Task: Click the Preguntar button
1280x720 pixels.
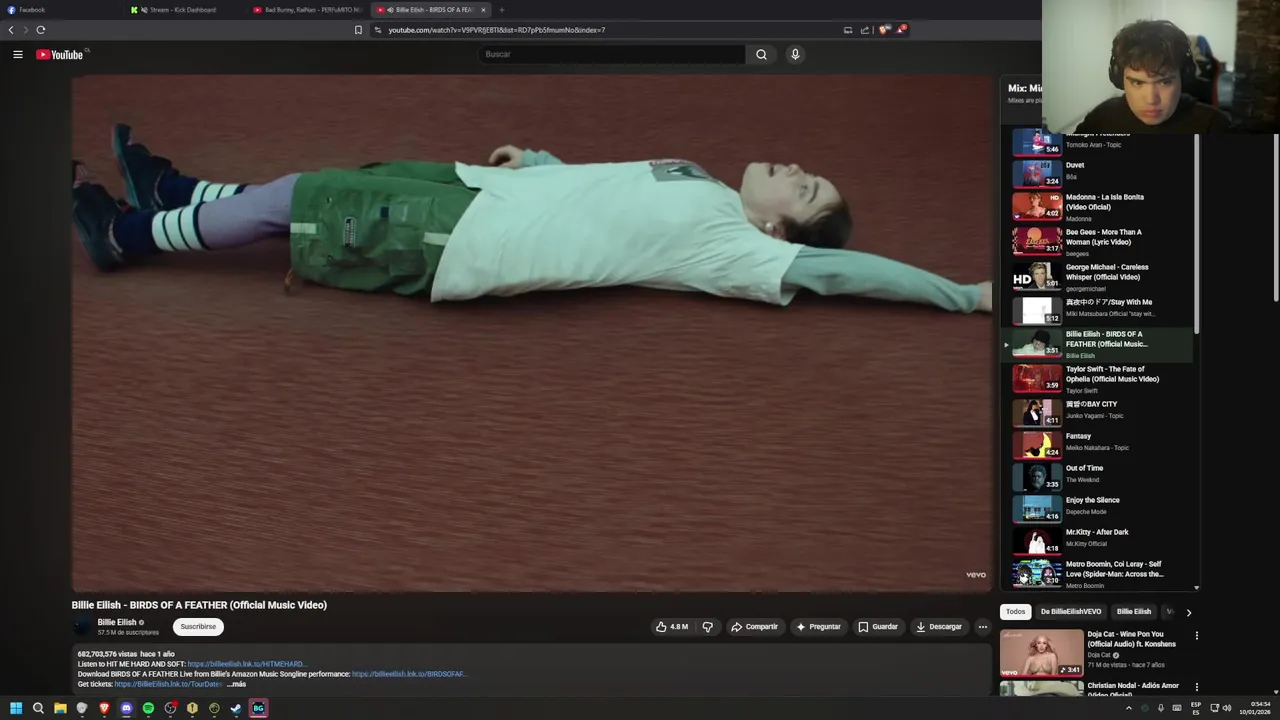Action: pyautogui.click(x=818, y=627)
